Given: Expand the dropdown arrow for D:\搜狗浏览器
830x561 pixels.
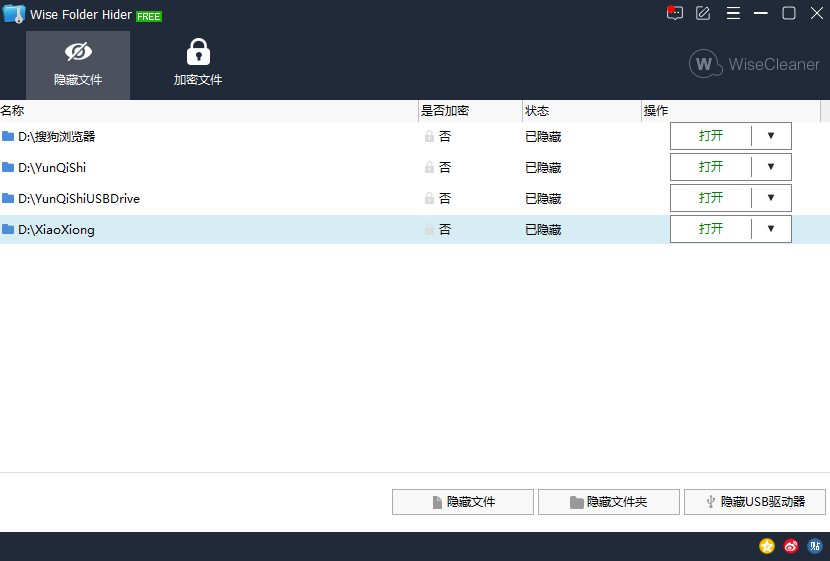Looking at the screenshot, I should pyautogui.click(x=771, y=136).
